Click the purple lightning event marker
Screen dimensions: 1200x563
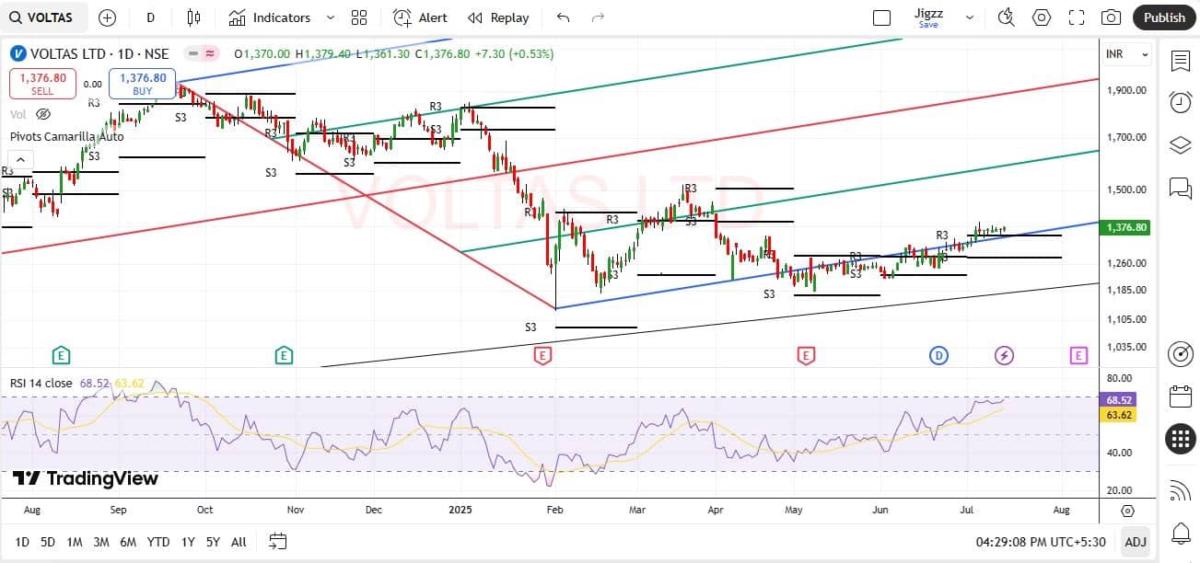[x=1004, y=355]
